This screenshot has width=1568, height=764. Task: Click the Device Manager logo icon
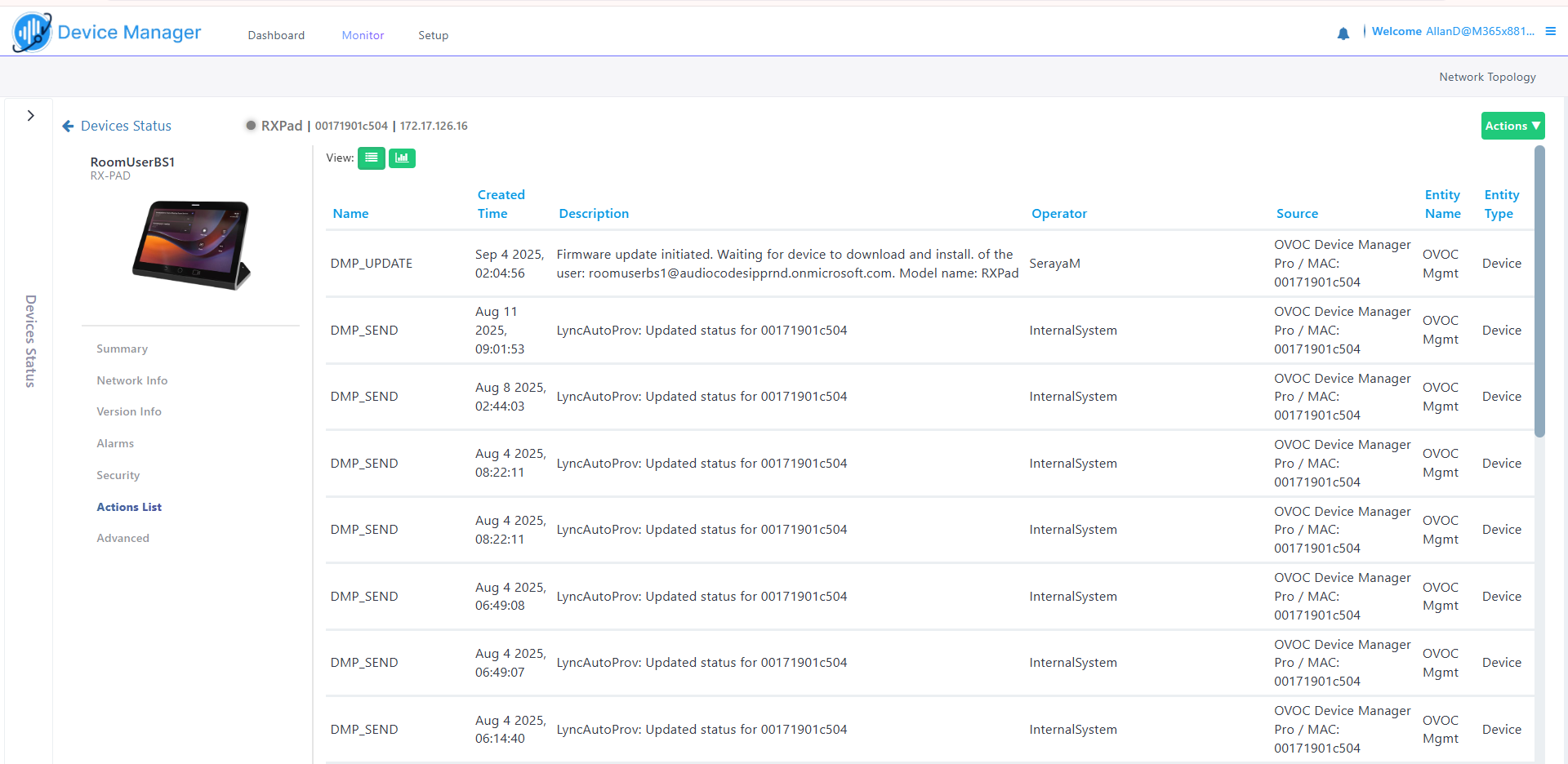(32, 33)
